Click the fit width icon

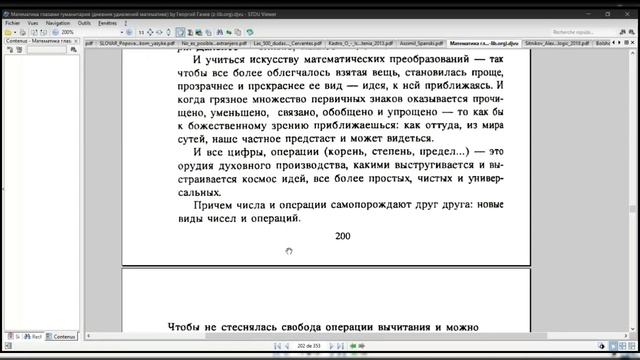(x=159, y=32)
